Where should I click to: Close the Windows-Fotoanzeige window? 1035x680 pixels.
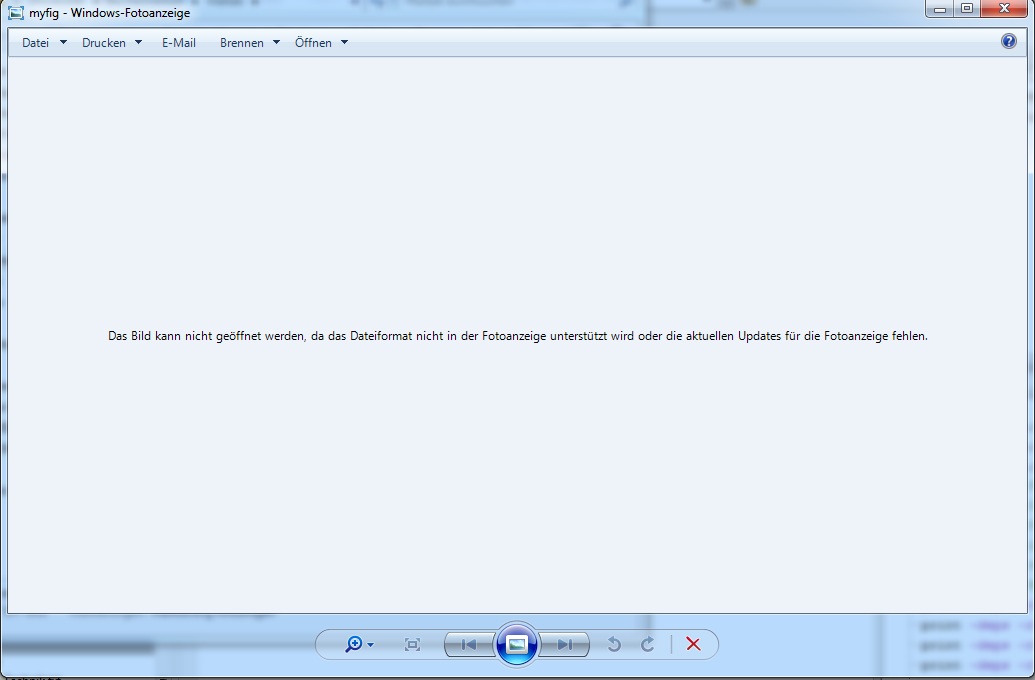click(x=1003, y=9)
